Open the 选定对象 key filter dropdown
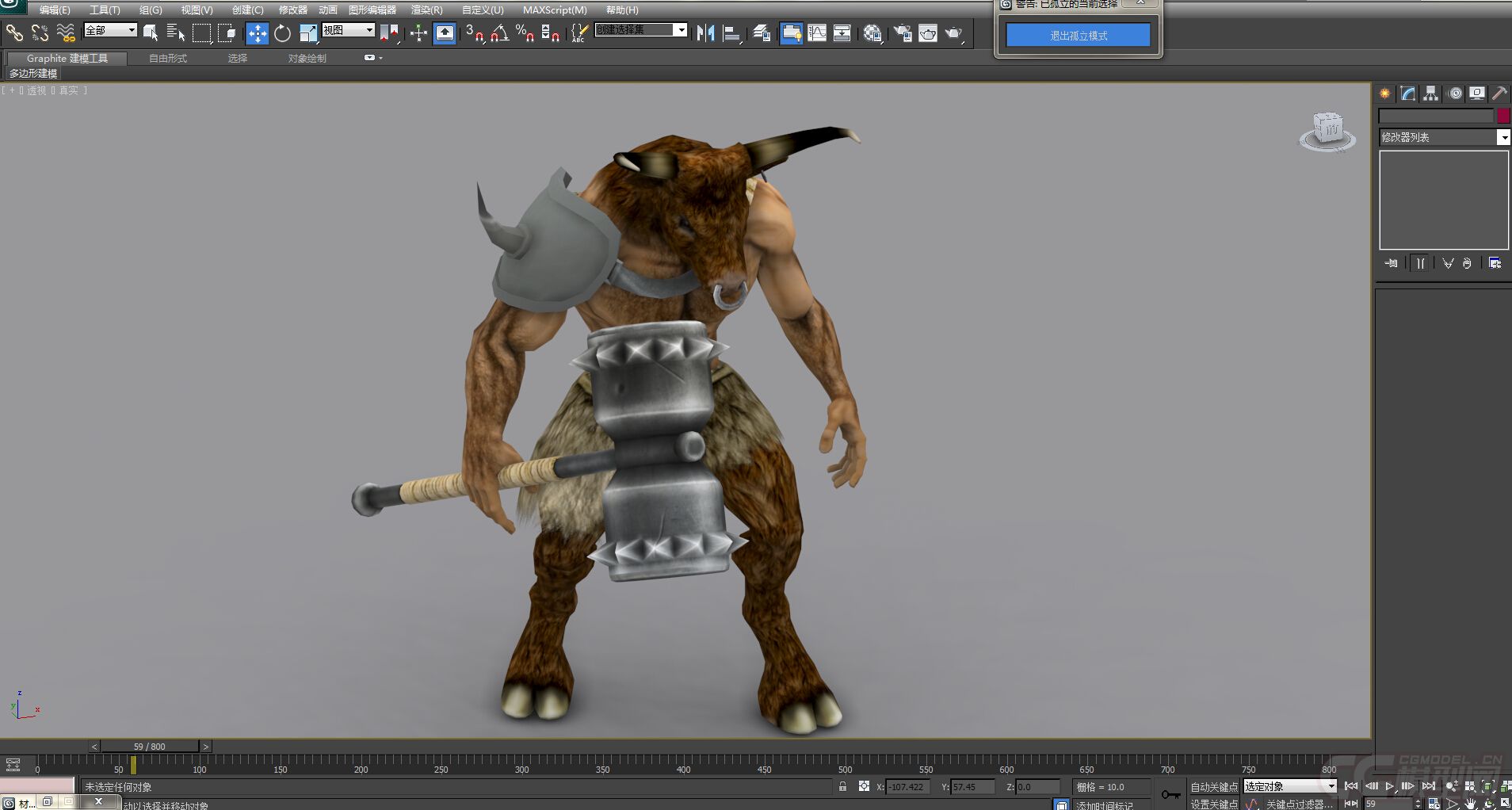 click(1290, 786)
